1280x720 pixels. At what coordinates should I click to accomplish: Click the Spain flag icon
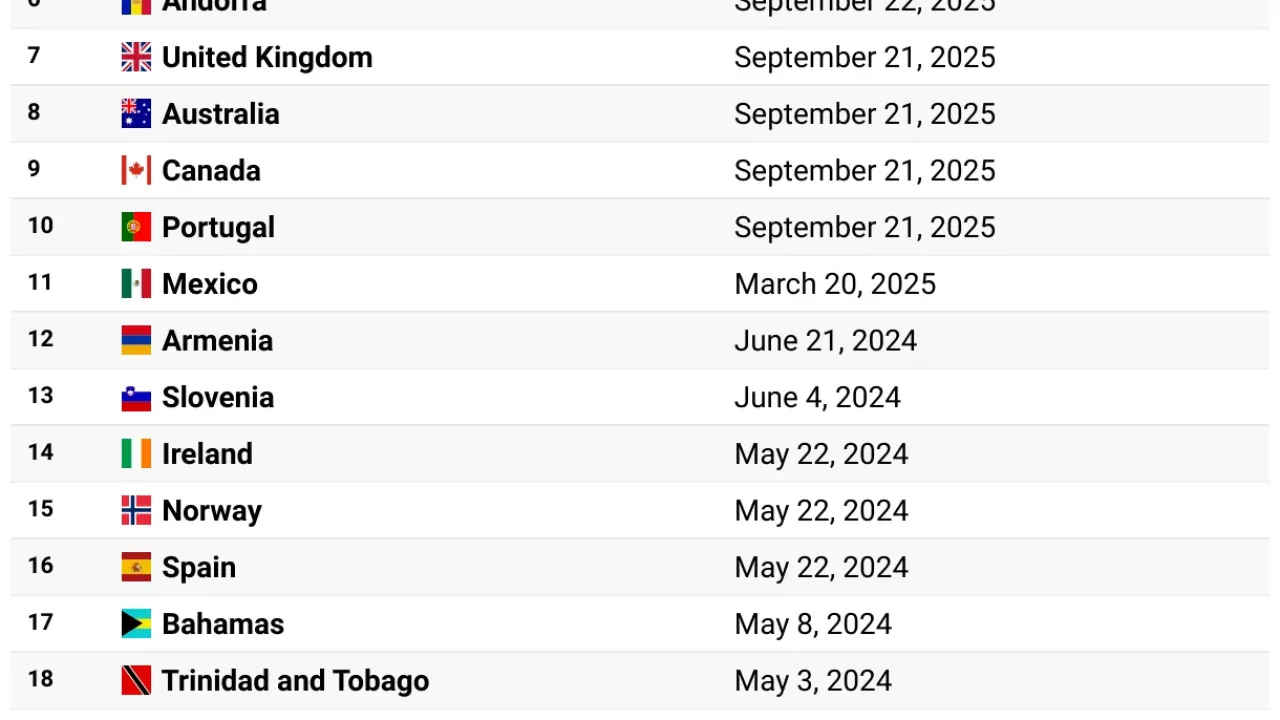136,567
